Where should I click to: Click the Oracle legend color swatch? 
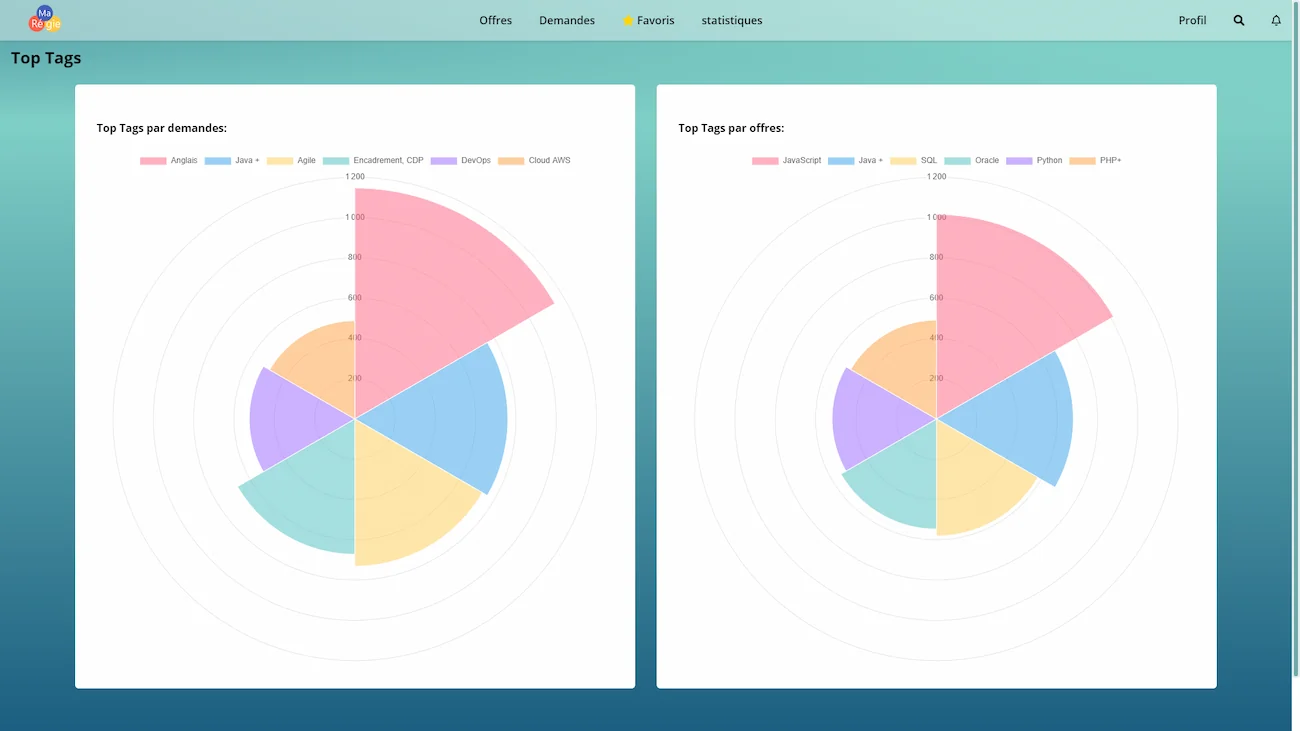point(957,160)
